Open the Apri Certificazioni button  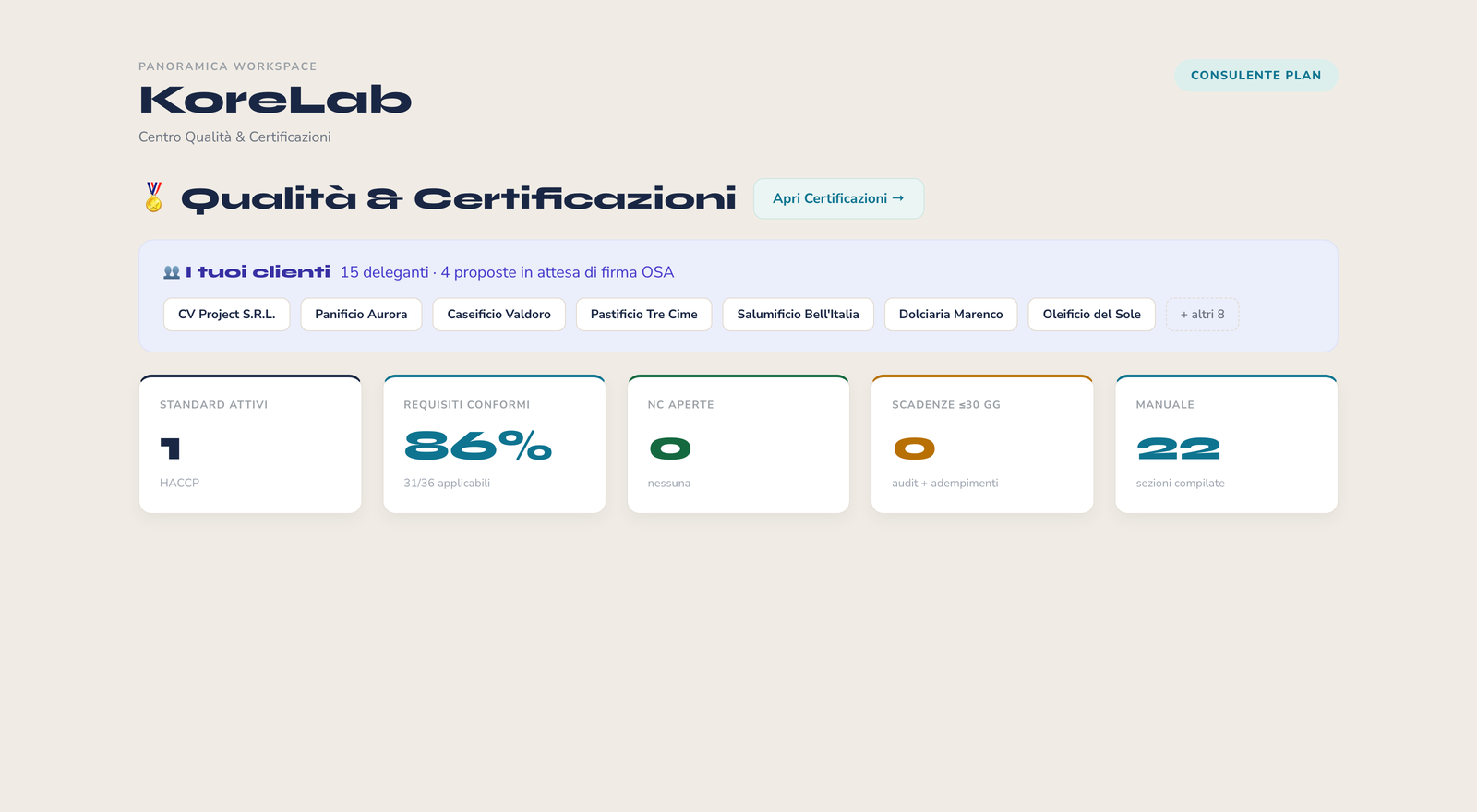838,198
